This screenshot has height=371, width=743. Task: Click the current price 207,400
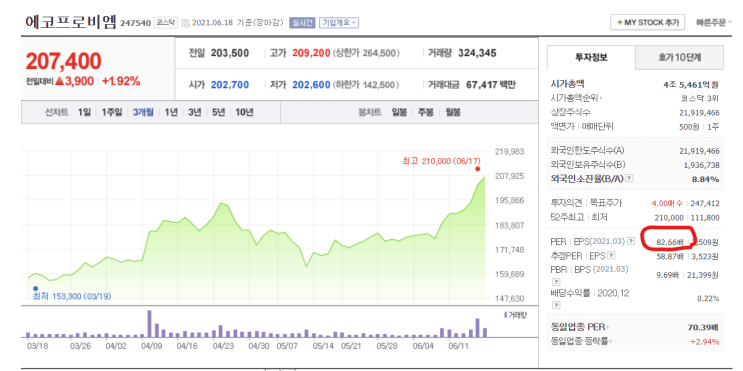click(x=63, y=61)
